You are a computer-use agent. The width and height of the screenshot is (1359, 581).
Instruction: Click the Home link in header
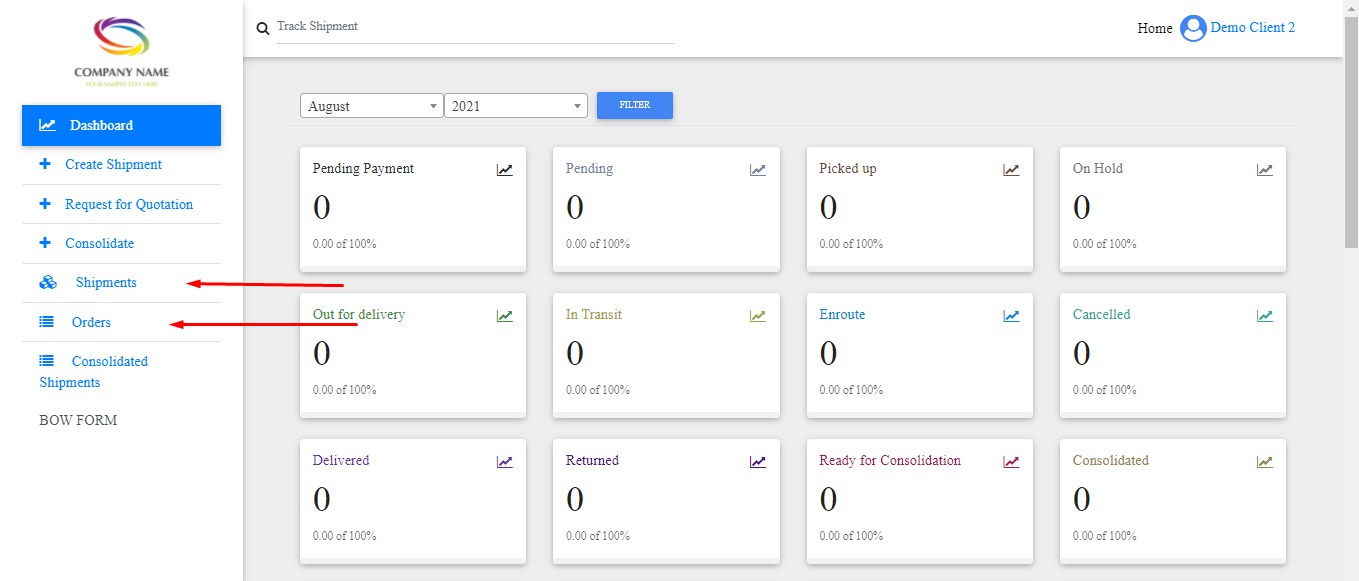tap(1154, 29)
